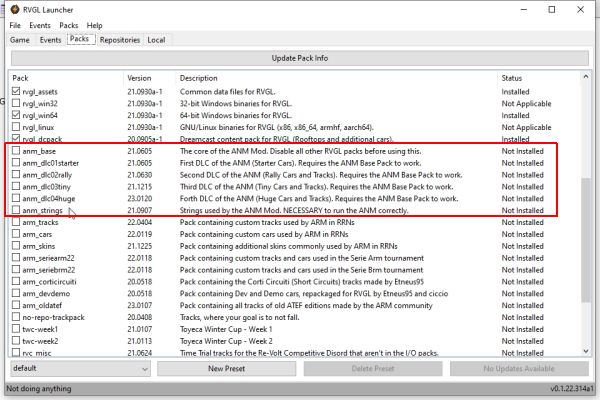The width and height of the screenshot is (600, 400).
Task: Click version '23.0120' of anm_dlc04huge
Action: coord(140,198)
